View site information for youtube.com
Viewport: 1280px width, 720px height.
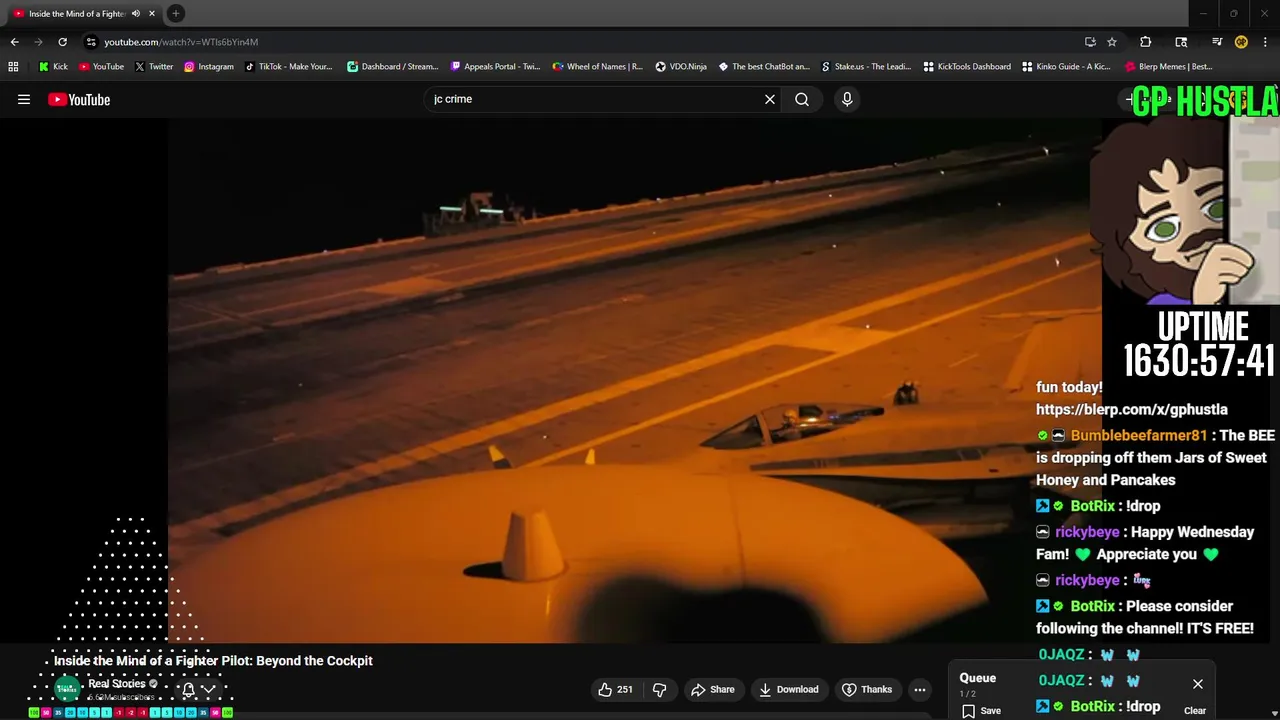point(91,42)
